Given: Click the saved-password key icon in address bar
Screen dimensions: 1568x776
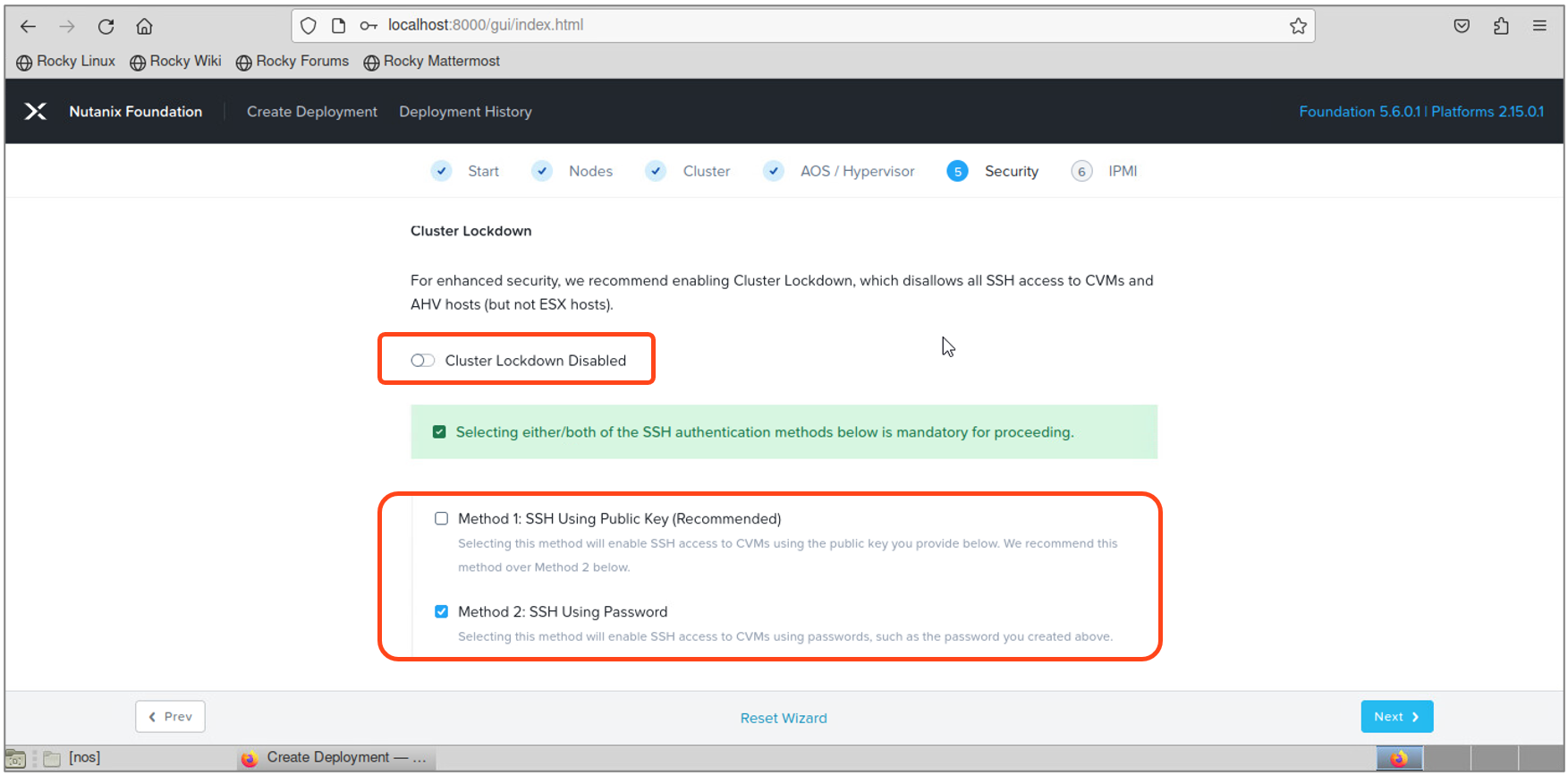Looking at the screenshot, I should (369, 26).
